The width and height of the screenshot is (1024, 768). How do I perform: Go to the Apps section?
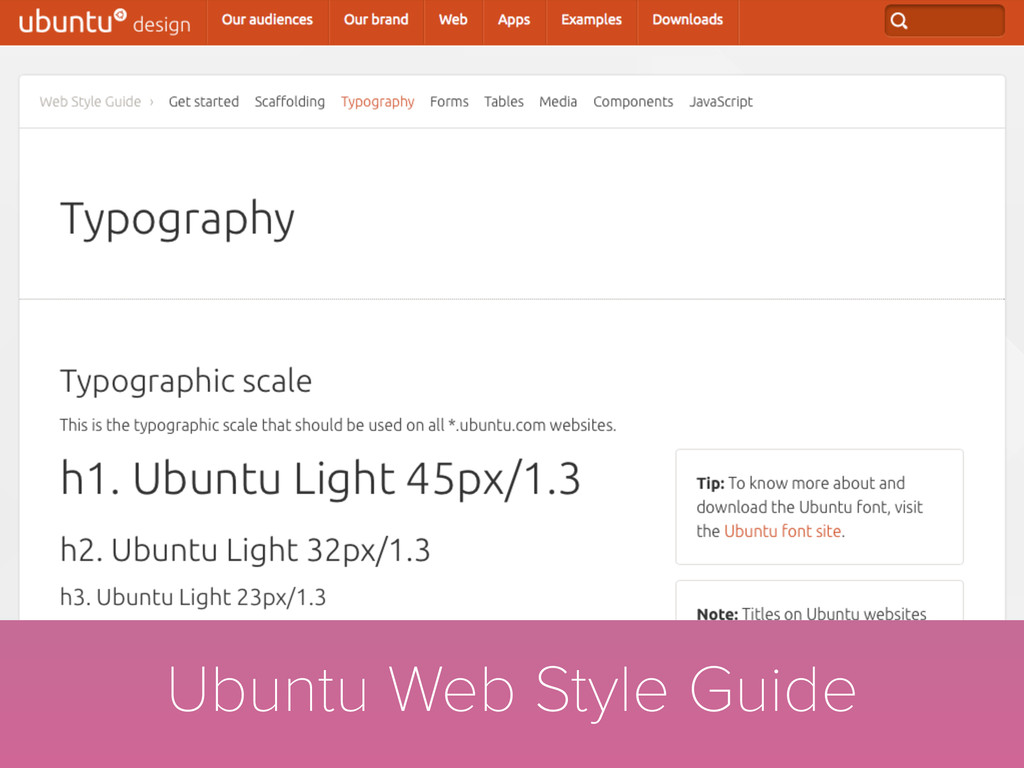[x=514, y=20]
